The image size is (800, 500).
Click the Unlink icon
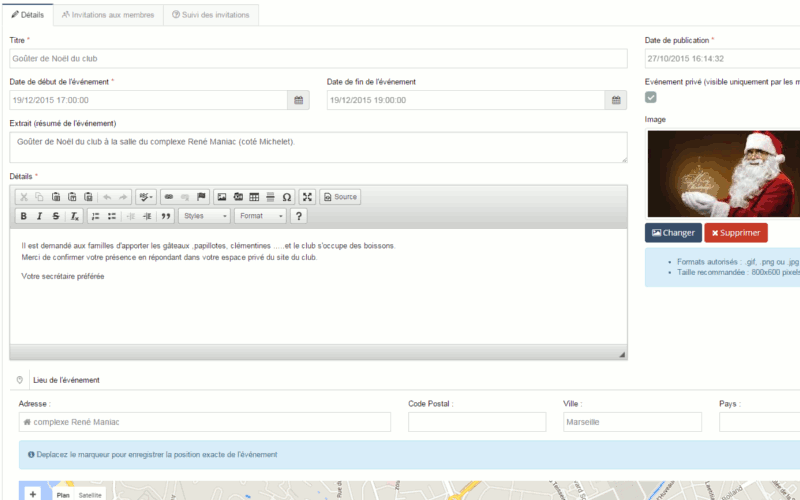pos(185,197)
